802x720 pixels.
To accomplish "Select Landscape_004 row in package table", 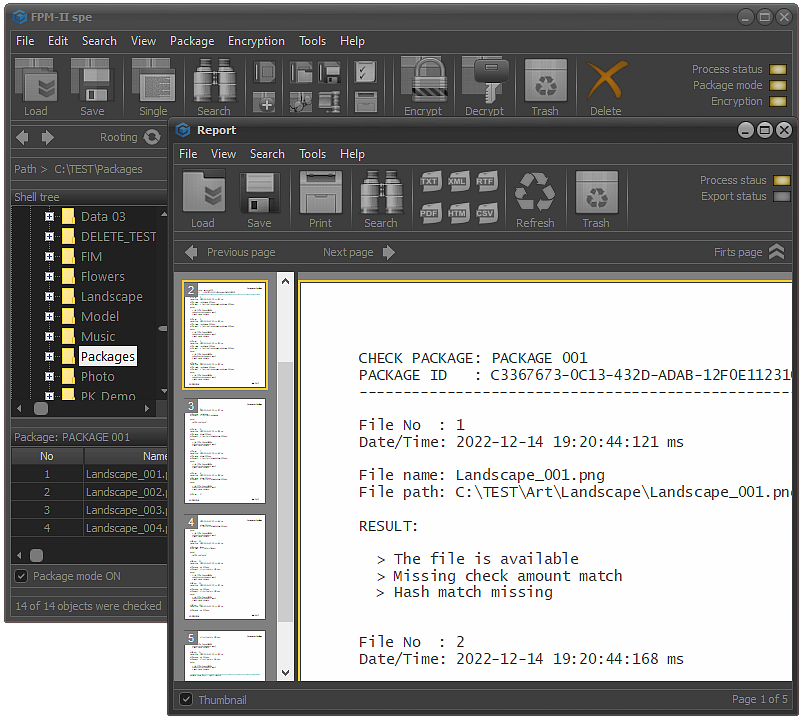I will pyautogui.click(x=90, y=528).
